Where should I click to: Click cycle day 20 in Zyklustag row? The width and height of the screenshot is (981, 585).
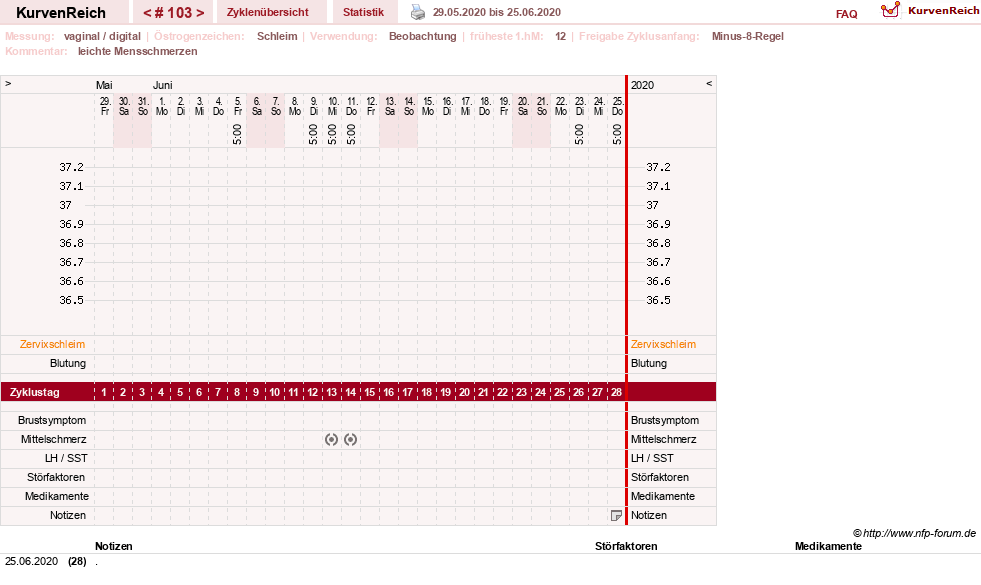464,392
